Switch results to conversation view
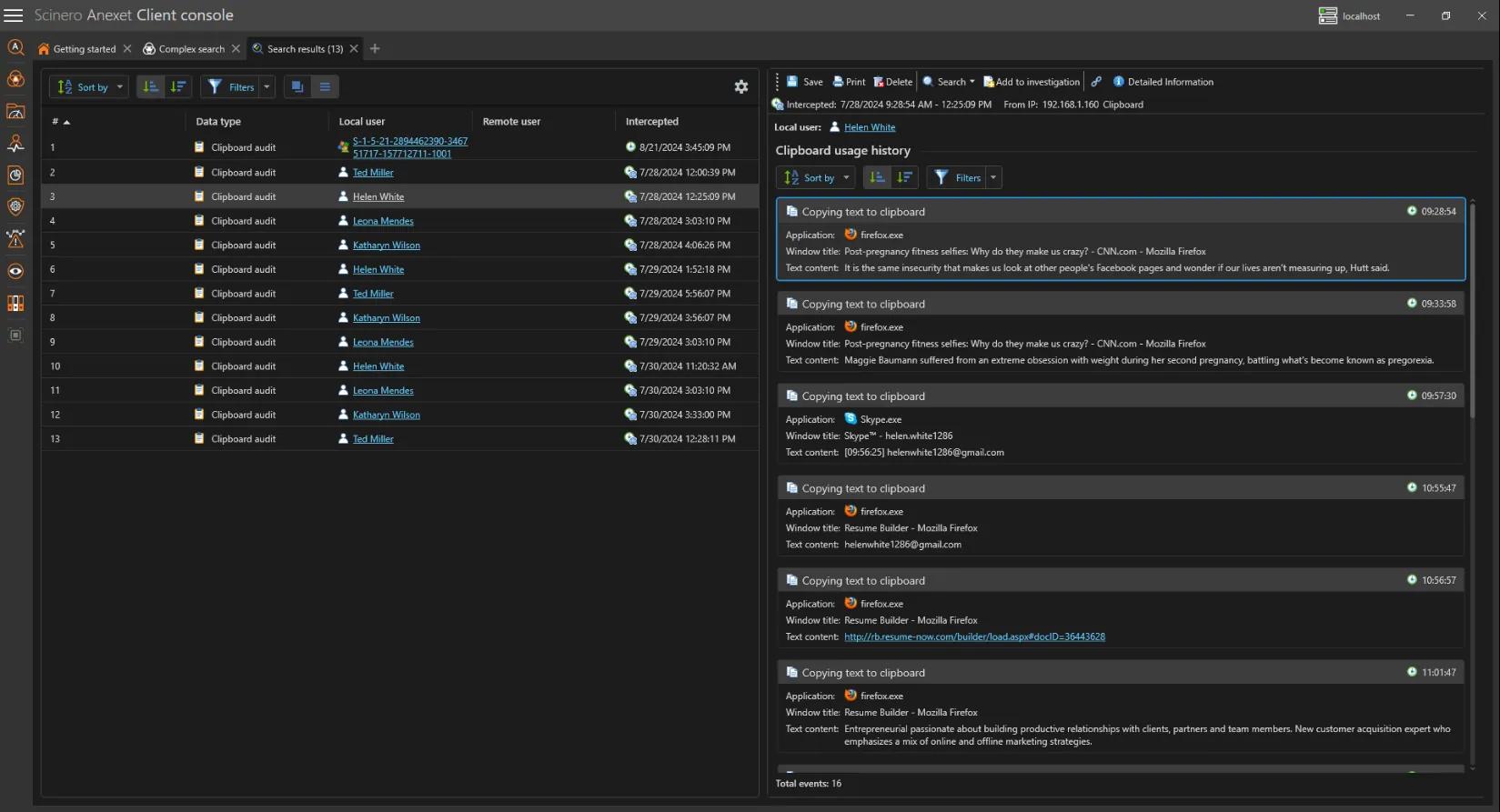1500x812 pixels. point(297,86)
